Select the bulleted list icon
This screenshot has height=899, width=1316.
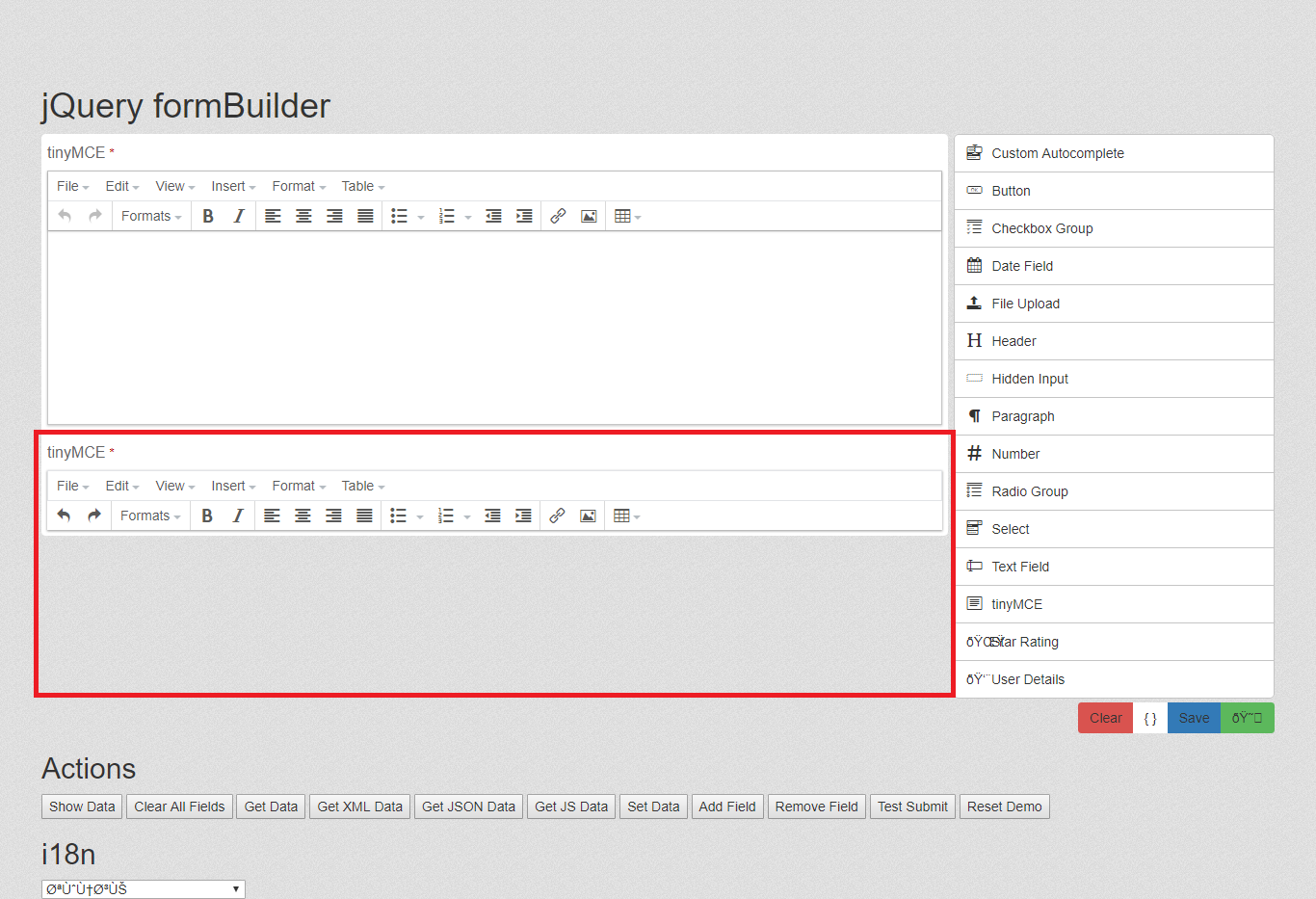pos(400,216)
